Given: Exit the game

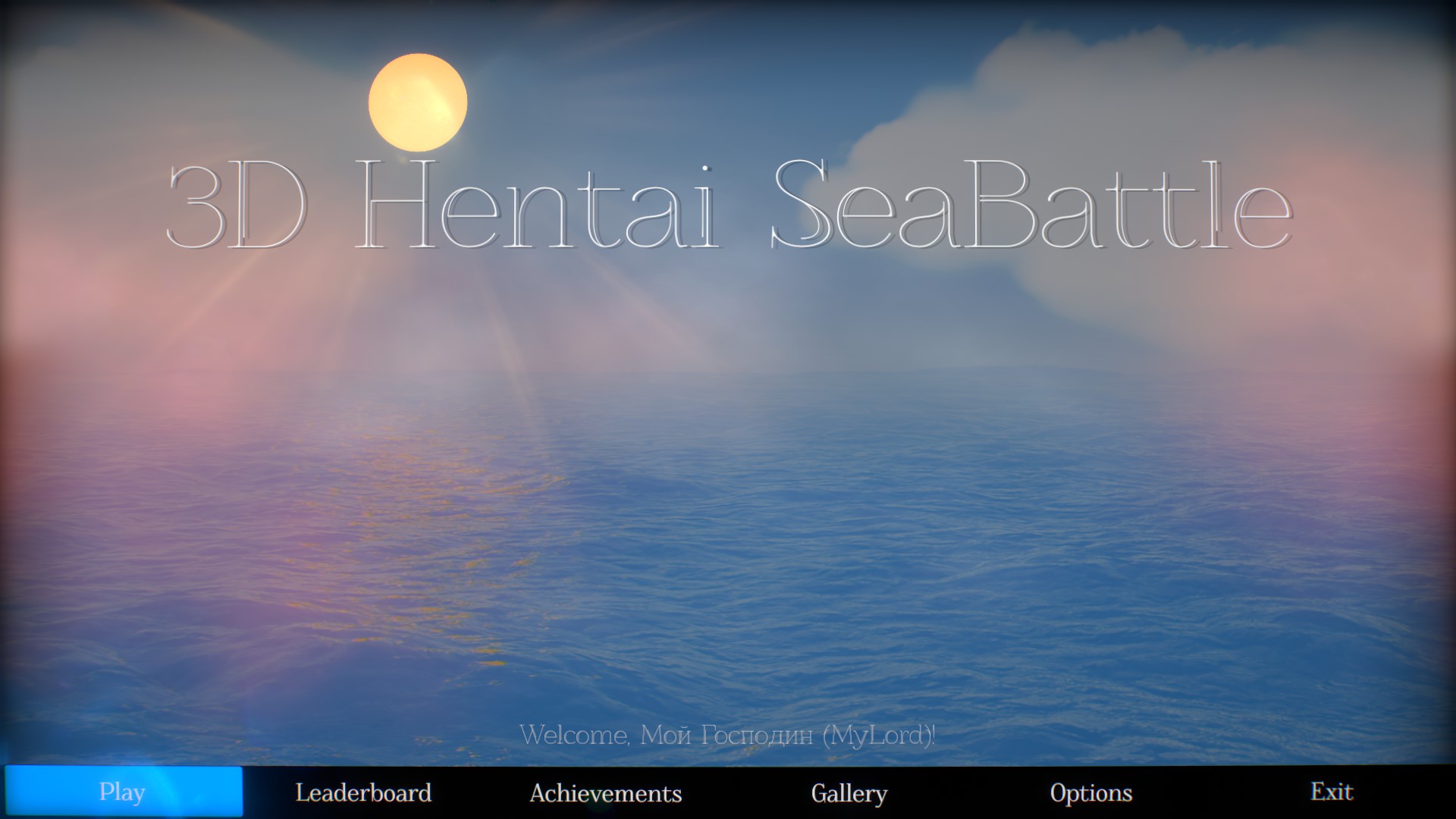Looking at the screenshot, I should coord(1332,792).
